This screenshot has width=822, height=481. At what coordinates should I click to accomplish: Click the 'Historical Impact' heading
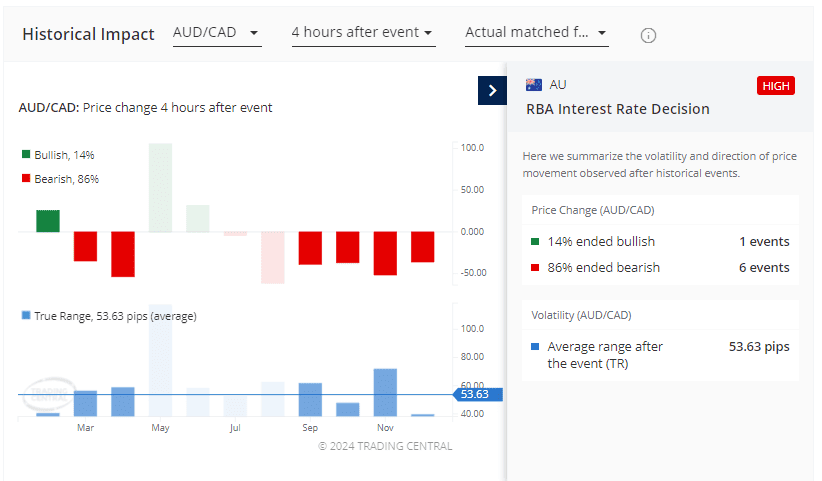[x=88, y=34]
